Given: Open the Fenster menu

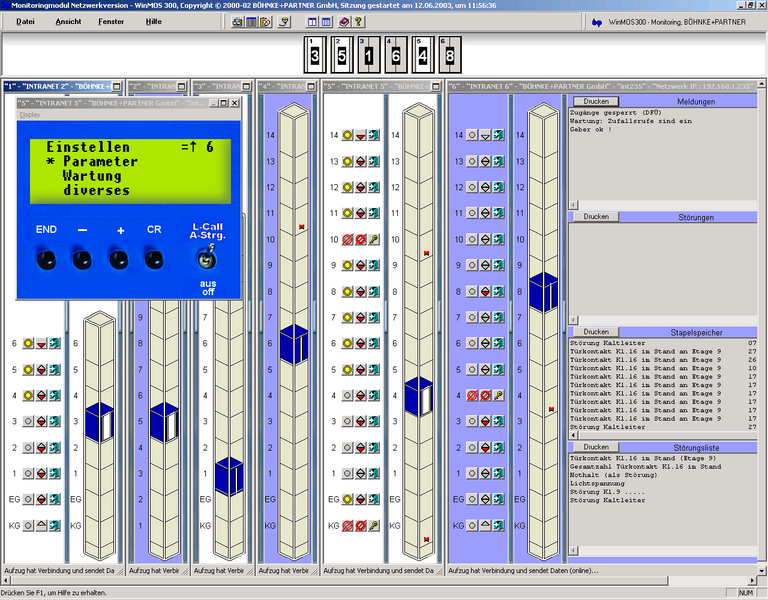Looking at the screenshot, I should point(112,21).
